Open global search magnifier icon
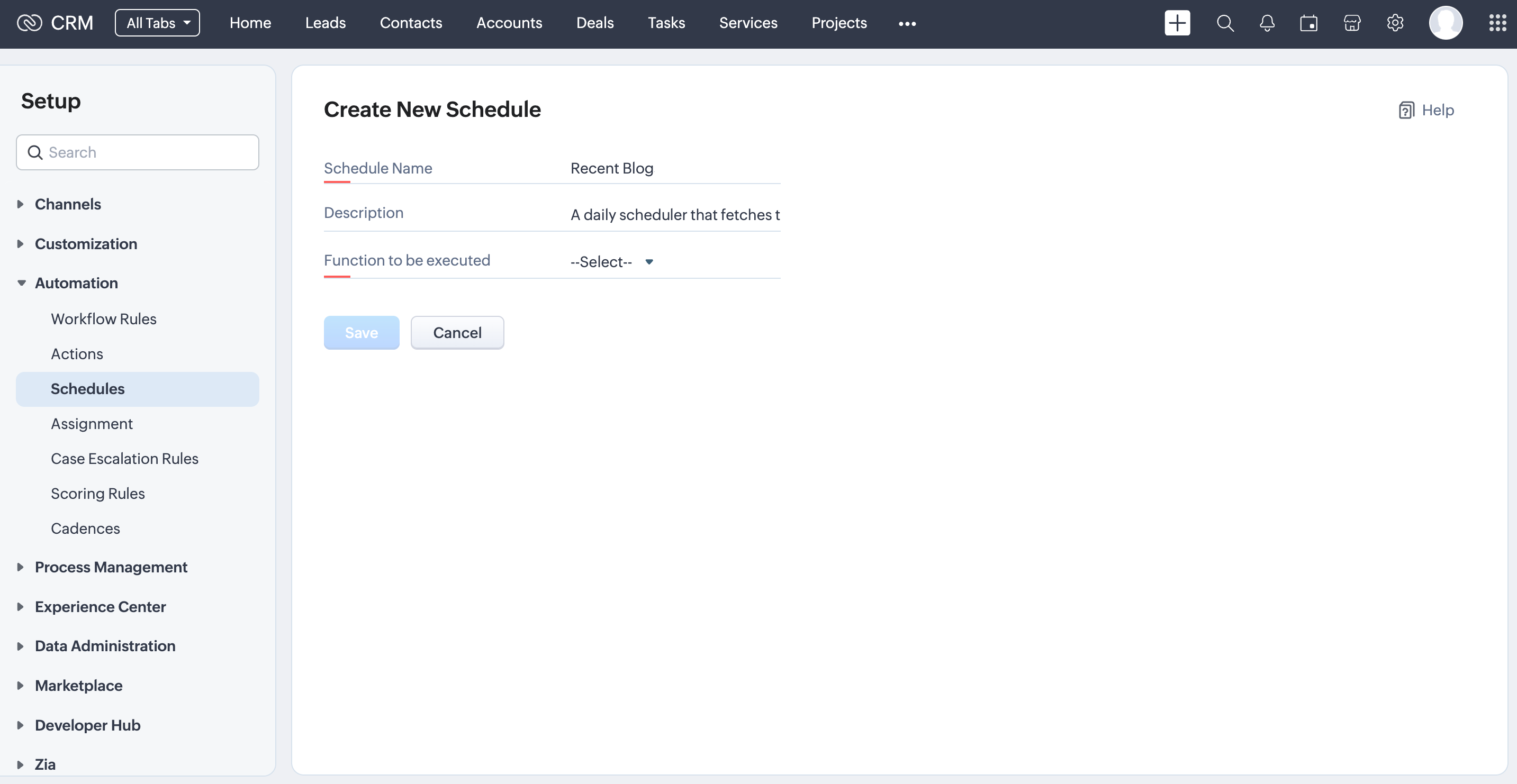 coord(1225,23)
